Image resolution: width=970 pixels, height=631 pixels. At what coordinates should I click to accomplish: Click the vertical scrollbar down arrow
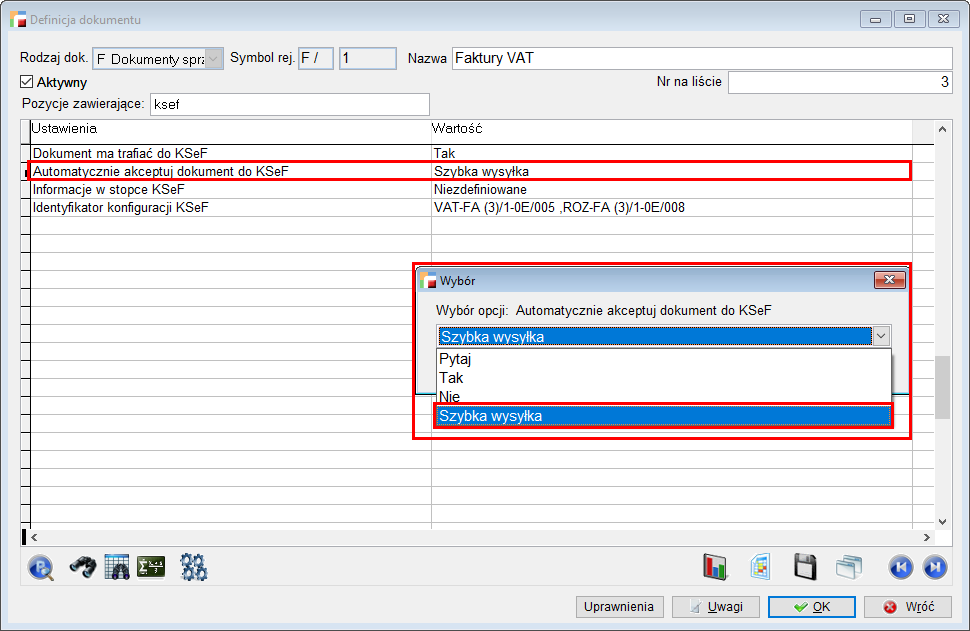point(941,521)
